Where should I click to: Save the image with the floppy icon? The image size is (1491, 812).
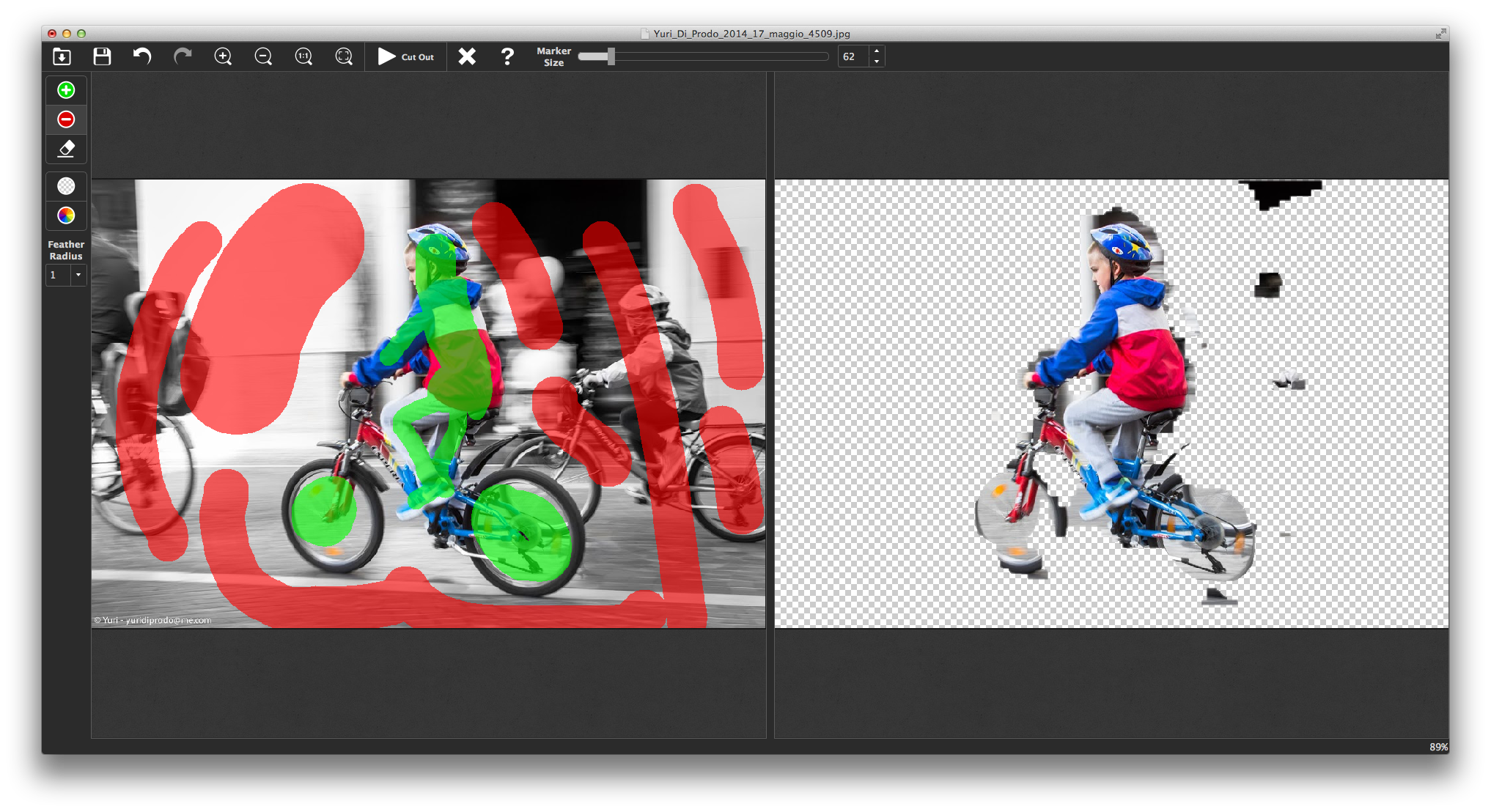(x=102, y=56)
